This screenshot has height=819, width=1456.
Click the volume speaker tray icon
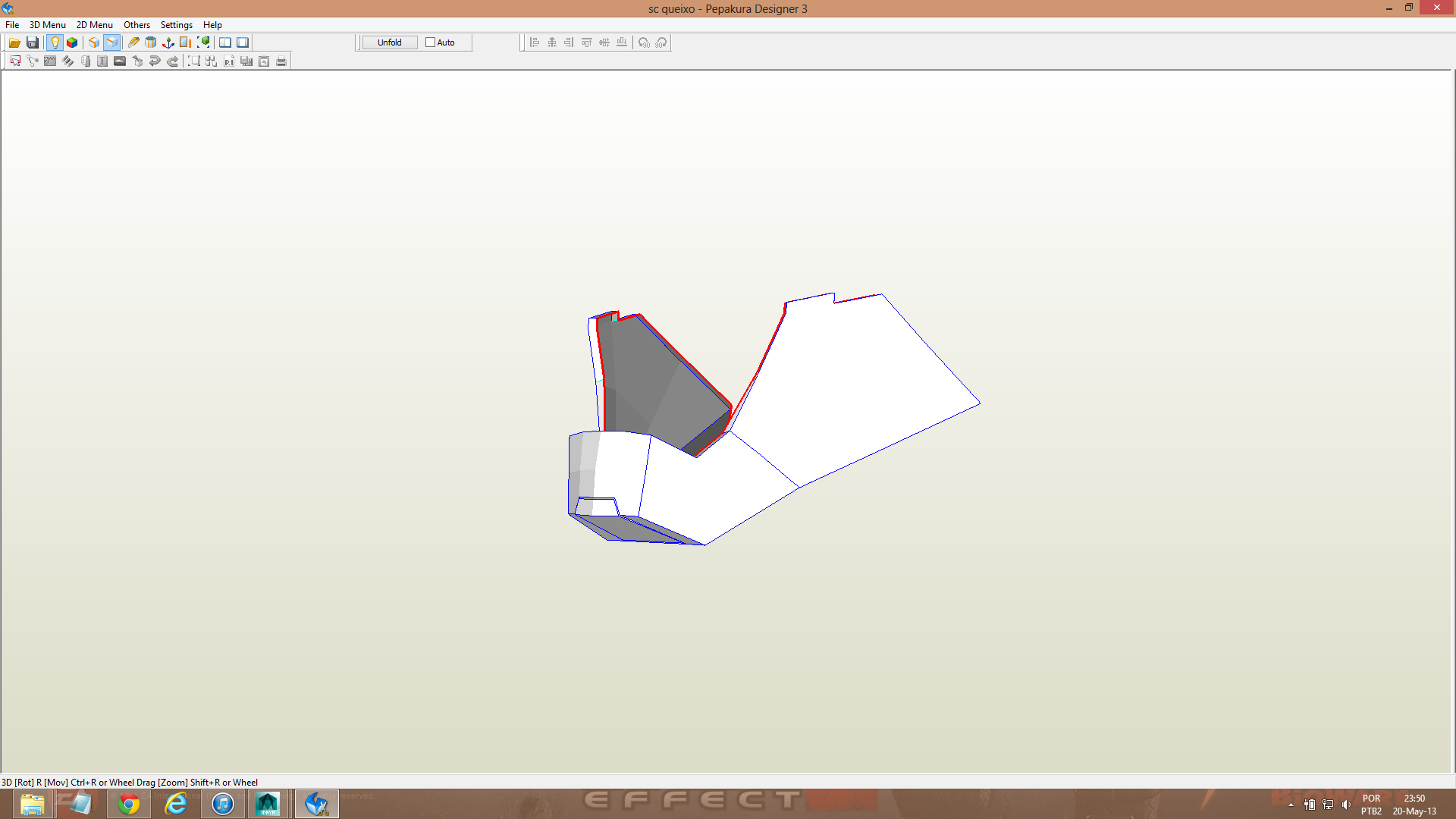tap(1346, 805)
